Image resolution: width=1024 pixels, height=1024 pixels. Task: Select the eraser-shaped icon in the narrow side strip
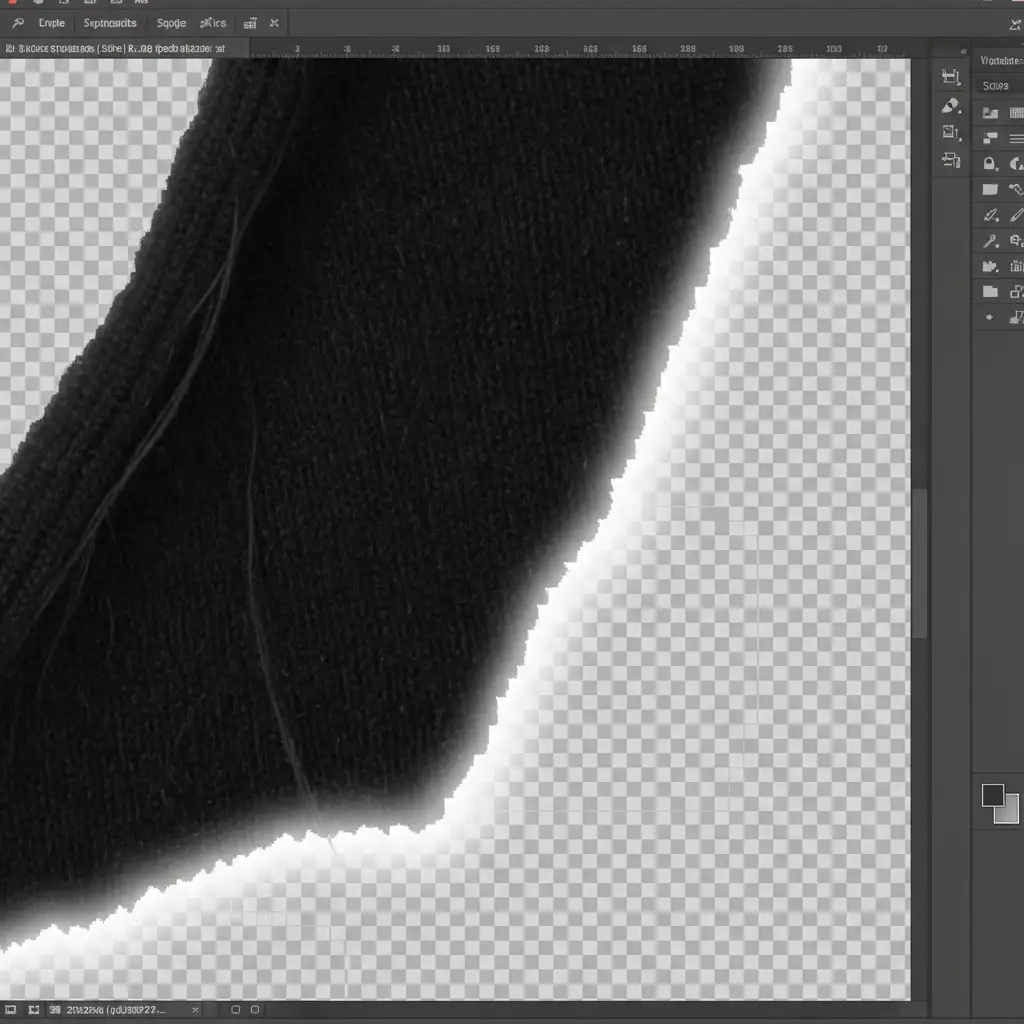click(x=951, y=105)
